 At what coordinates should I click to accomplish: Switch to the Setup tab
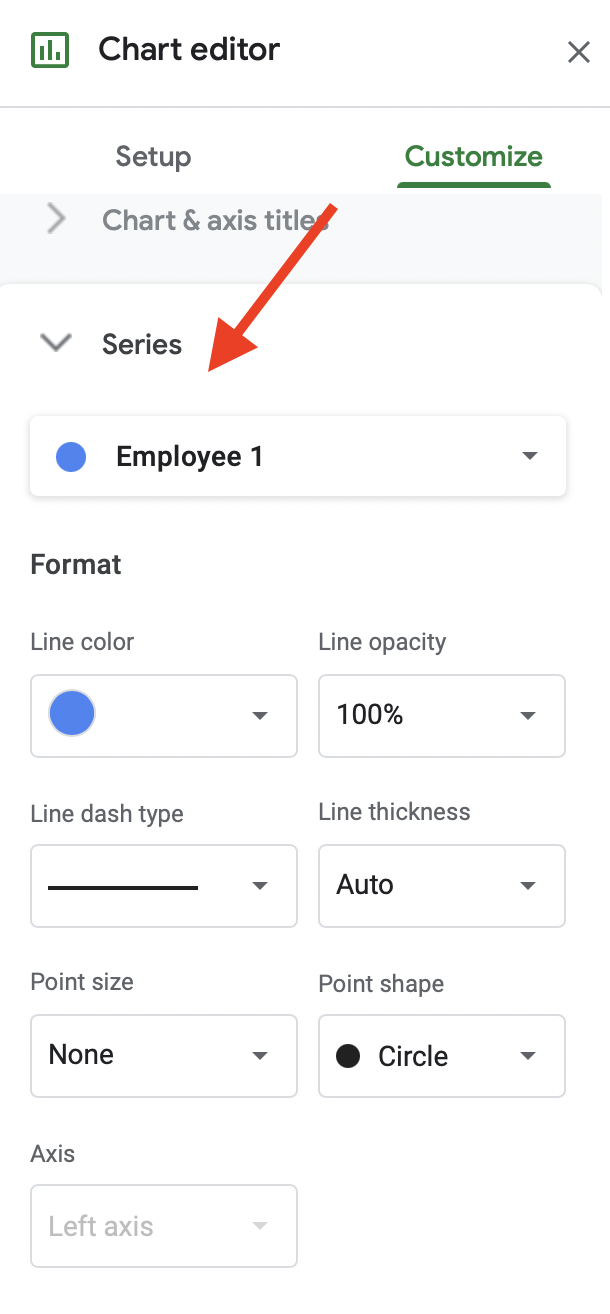[153, 157]
